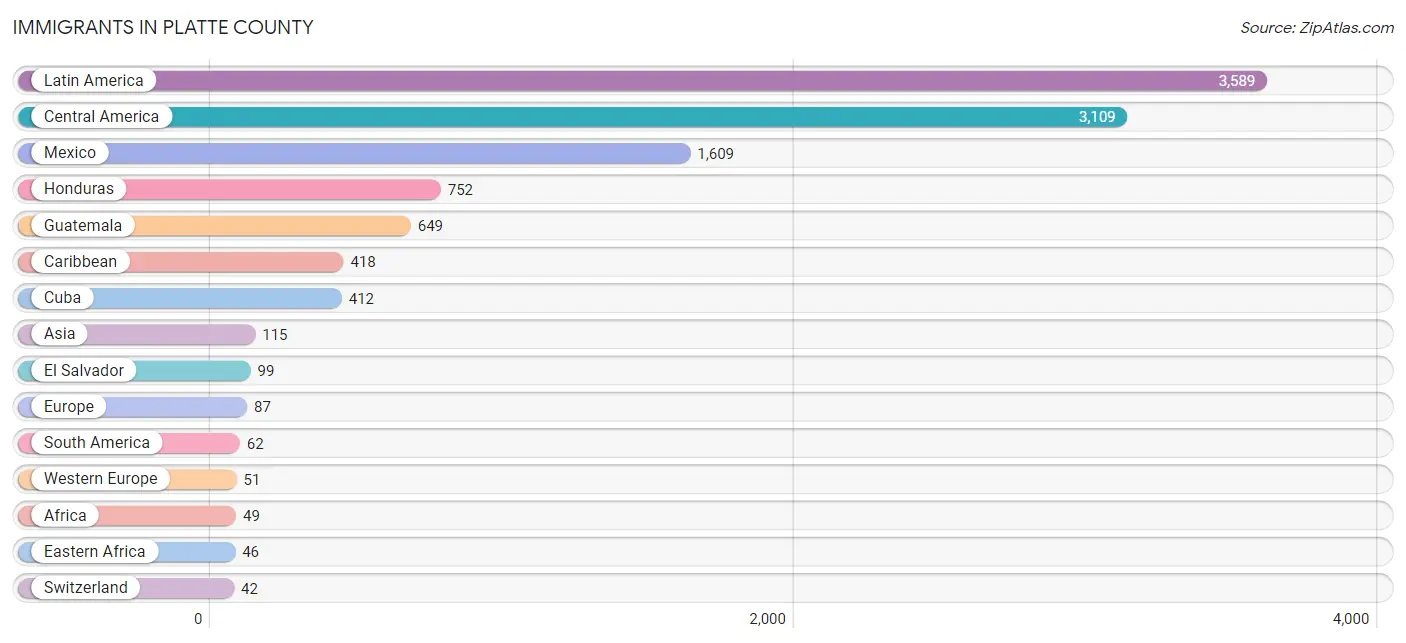The height and width of the screenshot is (643, 1406).
Task: Click the 62 value beside South America
Action: [x=255, y=444]
